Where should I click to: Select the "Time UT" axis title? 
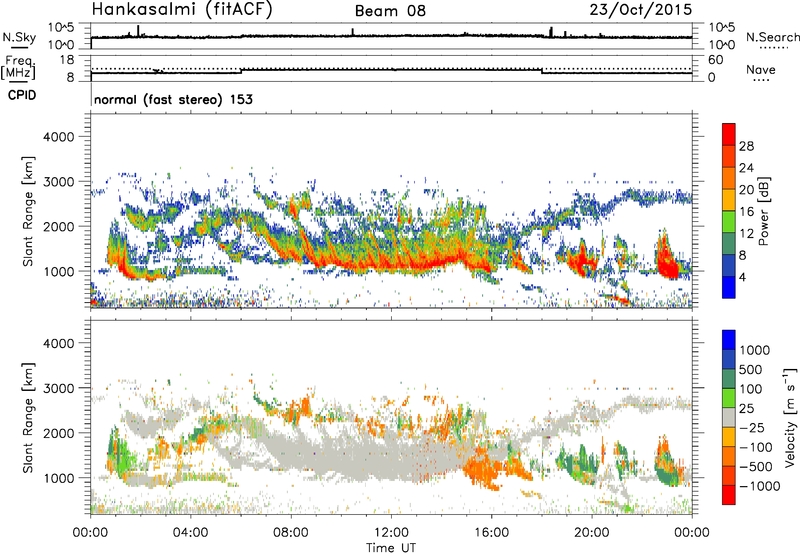391,548
